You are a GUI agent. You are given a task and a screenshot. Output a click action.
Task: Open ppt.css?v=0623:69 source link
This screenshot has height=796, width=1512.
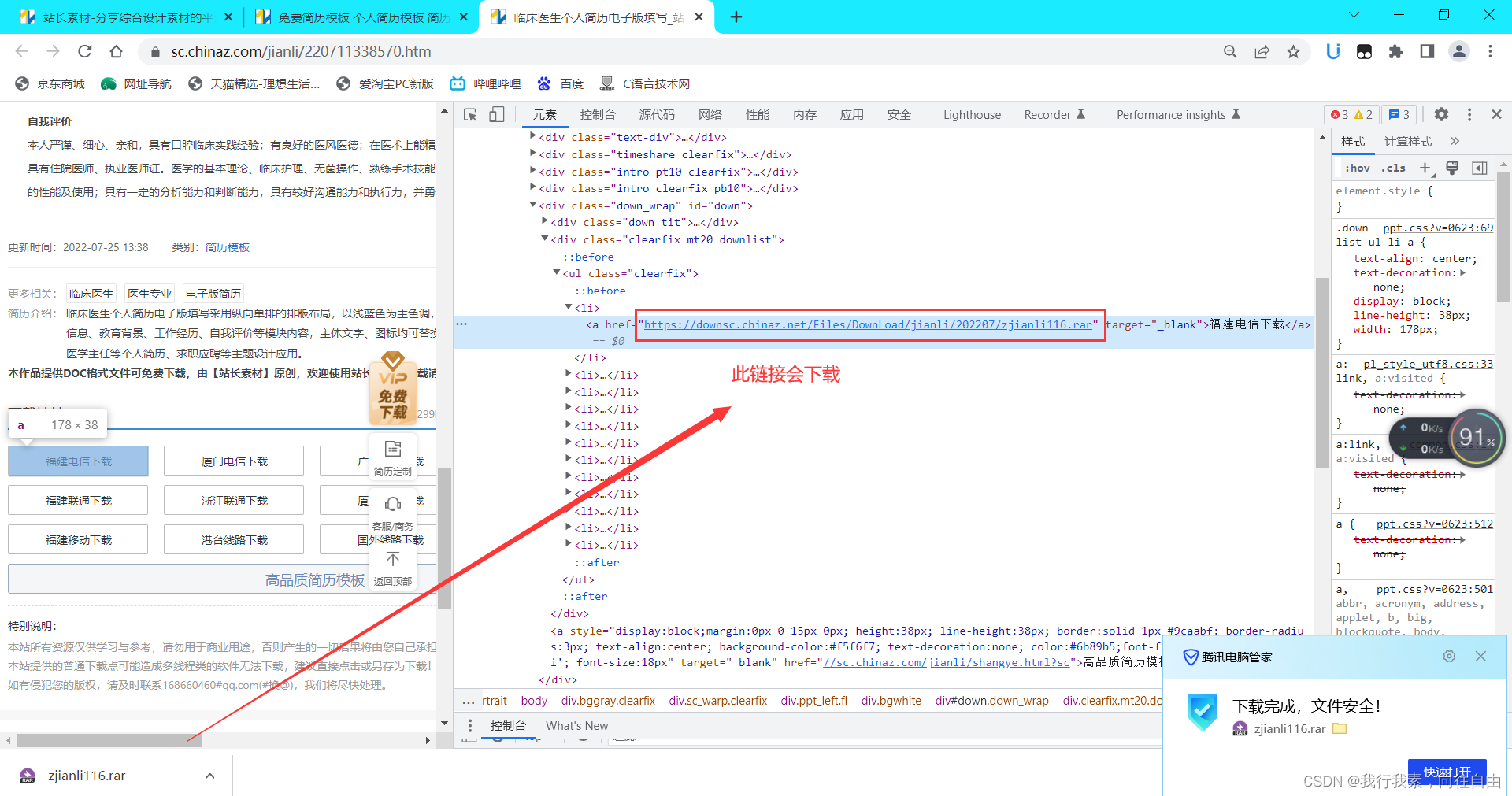(x=1437, y=228)
